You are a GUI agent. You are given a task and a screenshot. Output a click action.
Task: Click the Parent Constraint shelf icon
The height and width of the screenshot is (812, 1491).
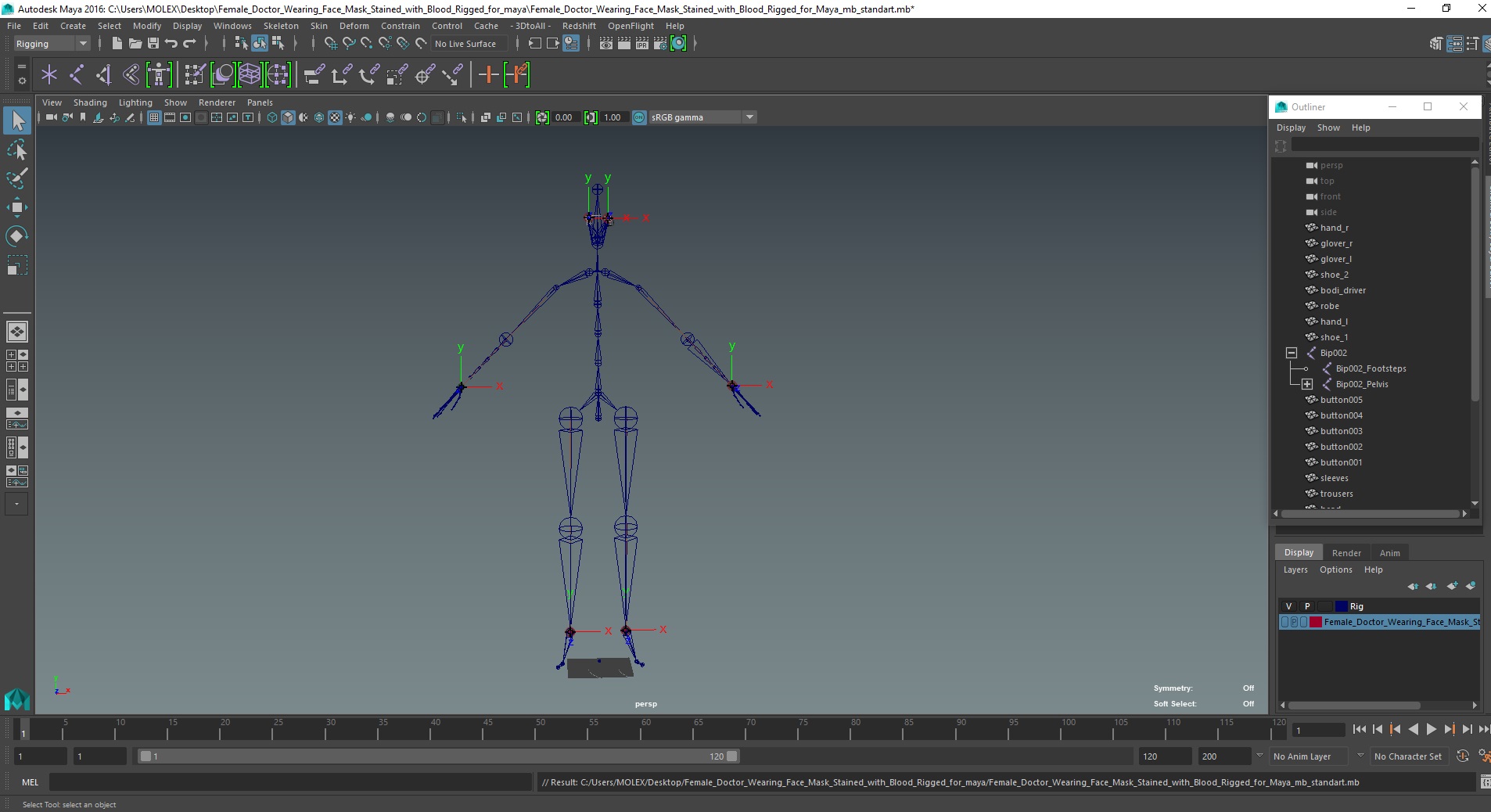[x=314, y=75]
